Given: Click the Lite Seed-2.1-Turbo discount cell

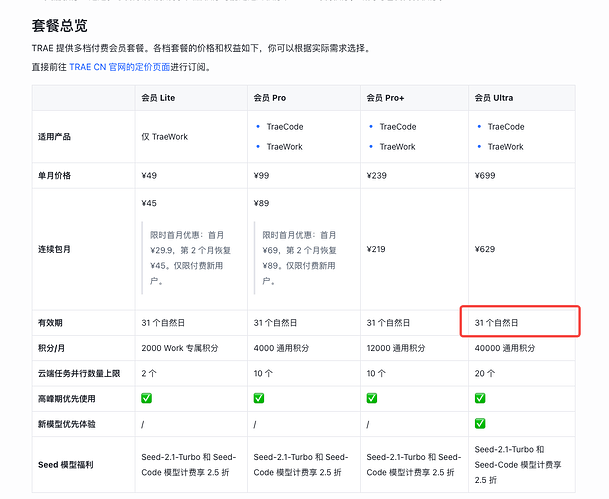Looking at the screenshot, I should pos(189,465).
